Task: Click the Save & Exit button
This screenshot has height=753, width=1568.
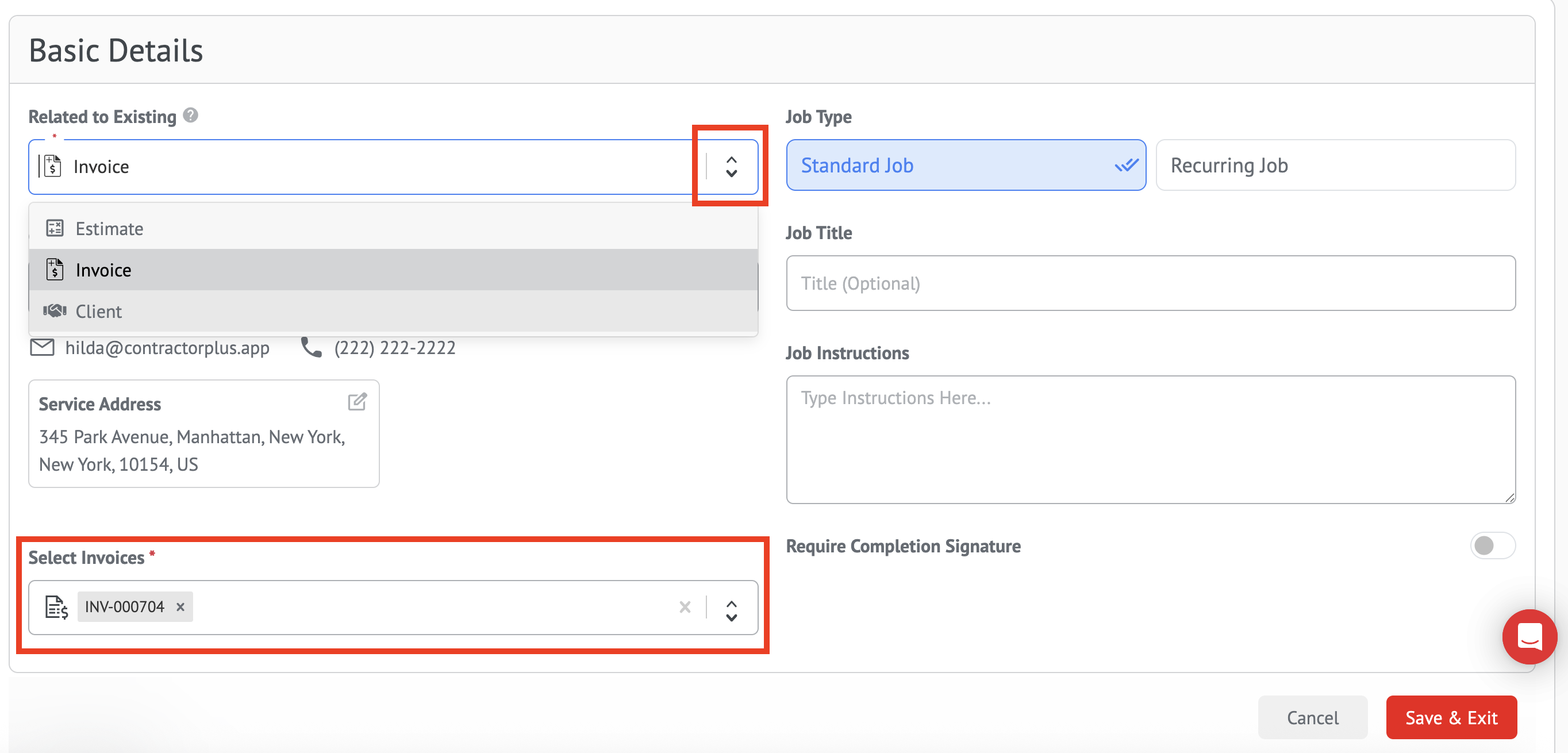Action: coord(1451,718)
